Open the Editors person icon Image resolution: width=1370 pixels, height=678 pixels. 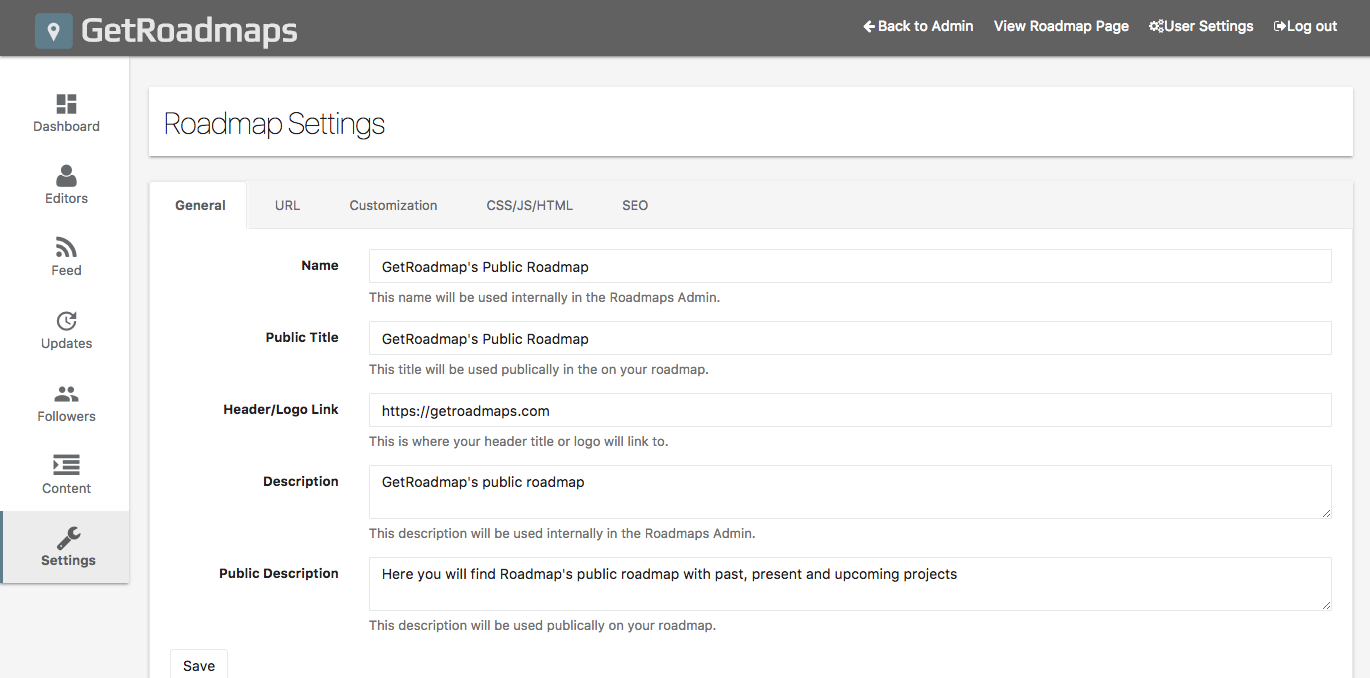click(x=66, y=176)
